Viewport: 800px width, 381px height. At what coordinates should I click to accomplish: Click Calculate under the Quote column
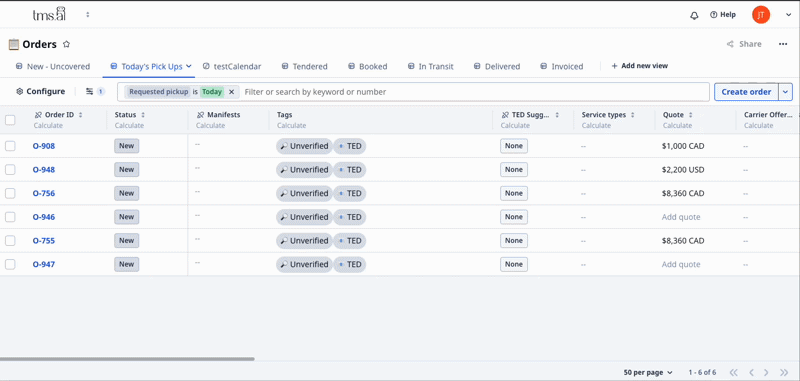click(x=678, y=125)
